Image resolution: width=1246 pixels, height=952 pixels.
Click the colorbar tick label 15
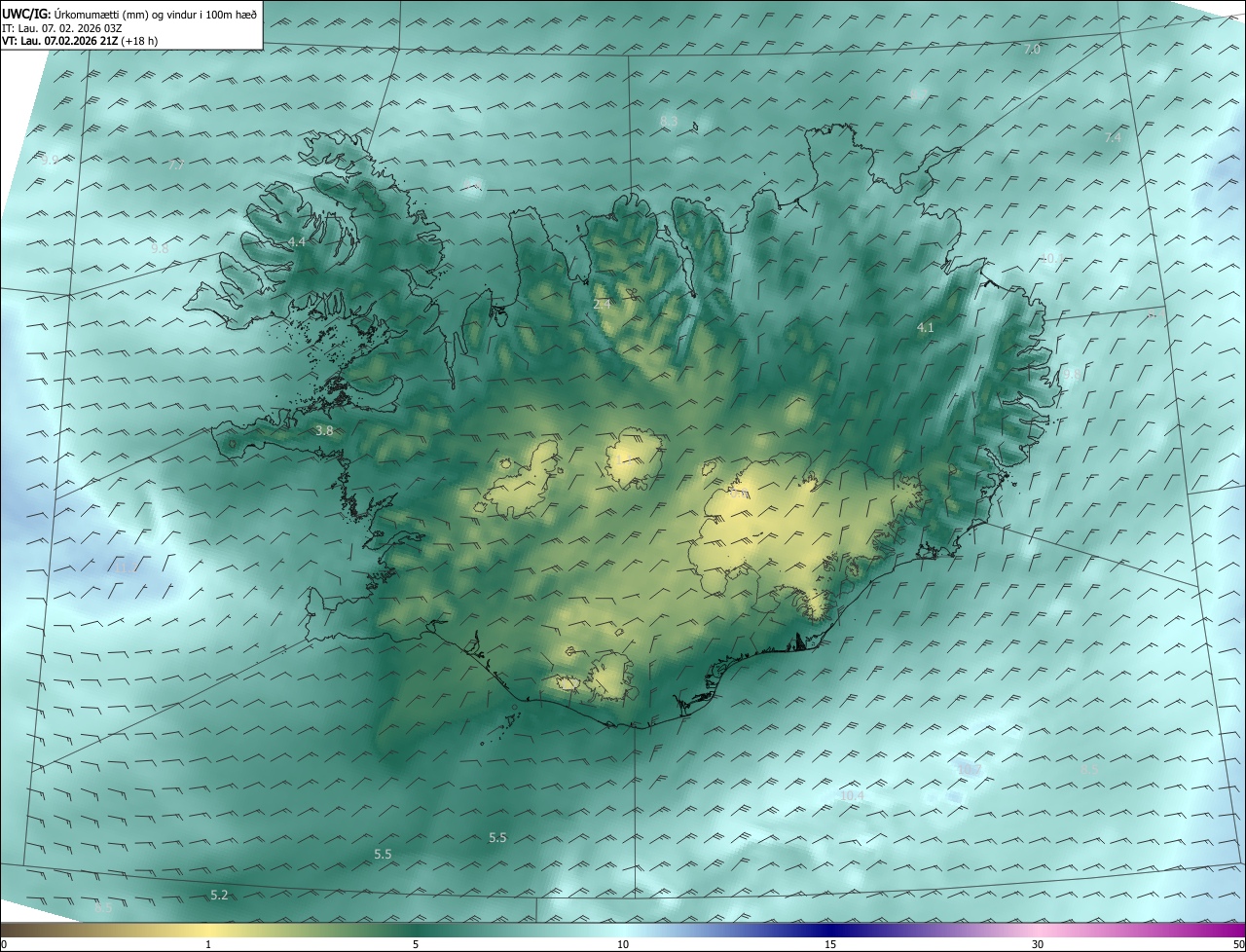[830, 944]
